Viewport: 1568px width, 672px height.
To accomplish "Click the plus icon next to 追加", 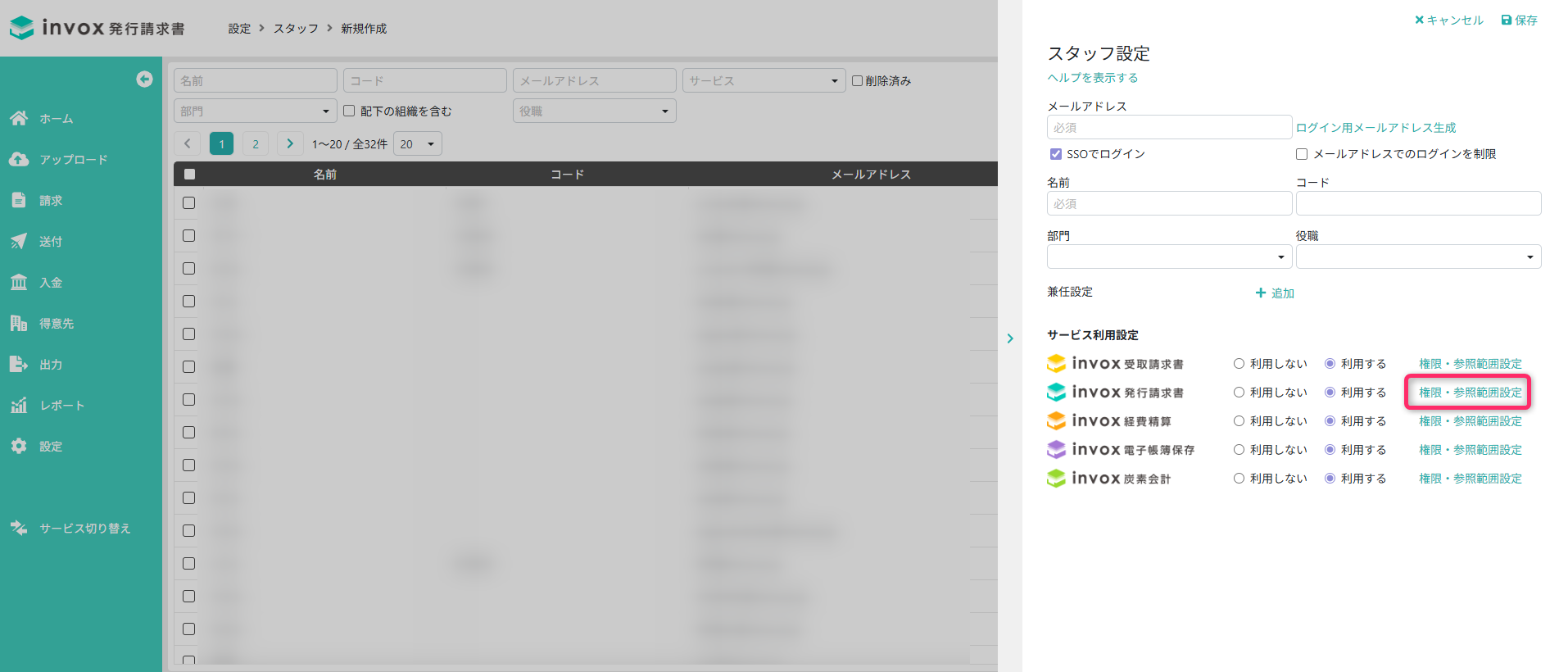I will click(1261, 293).
